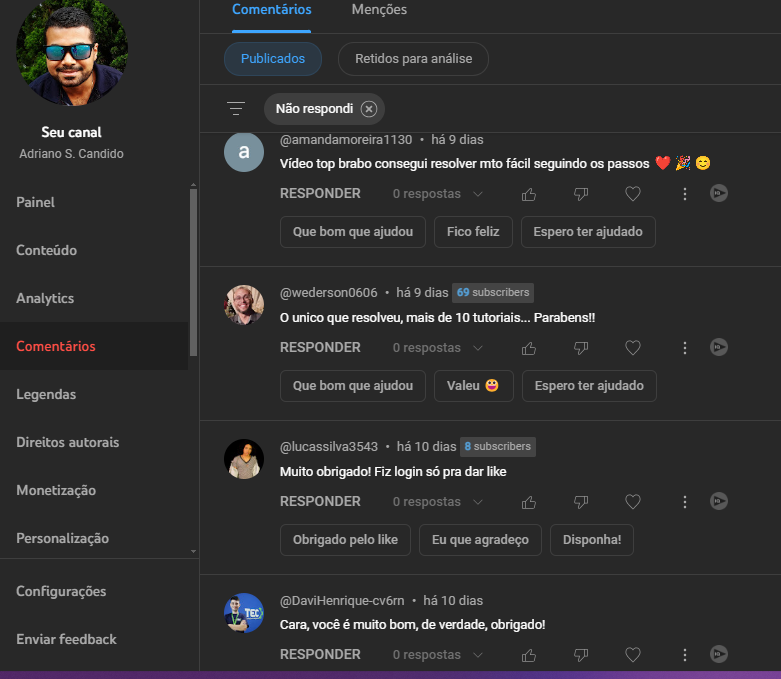Remove the Não respondi filter chip
Image resolution: width=781 pixels, height=679 pixels.
(x=369, y=109)
